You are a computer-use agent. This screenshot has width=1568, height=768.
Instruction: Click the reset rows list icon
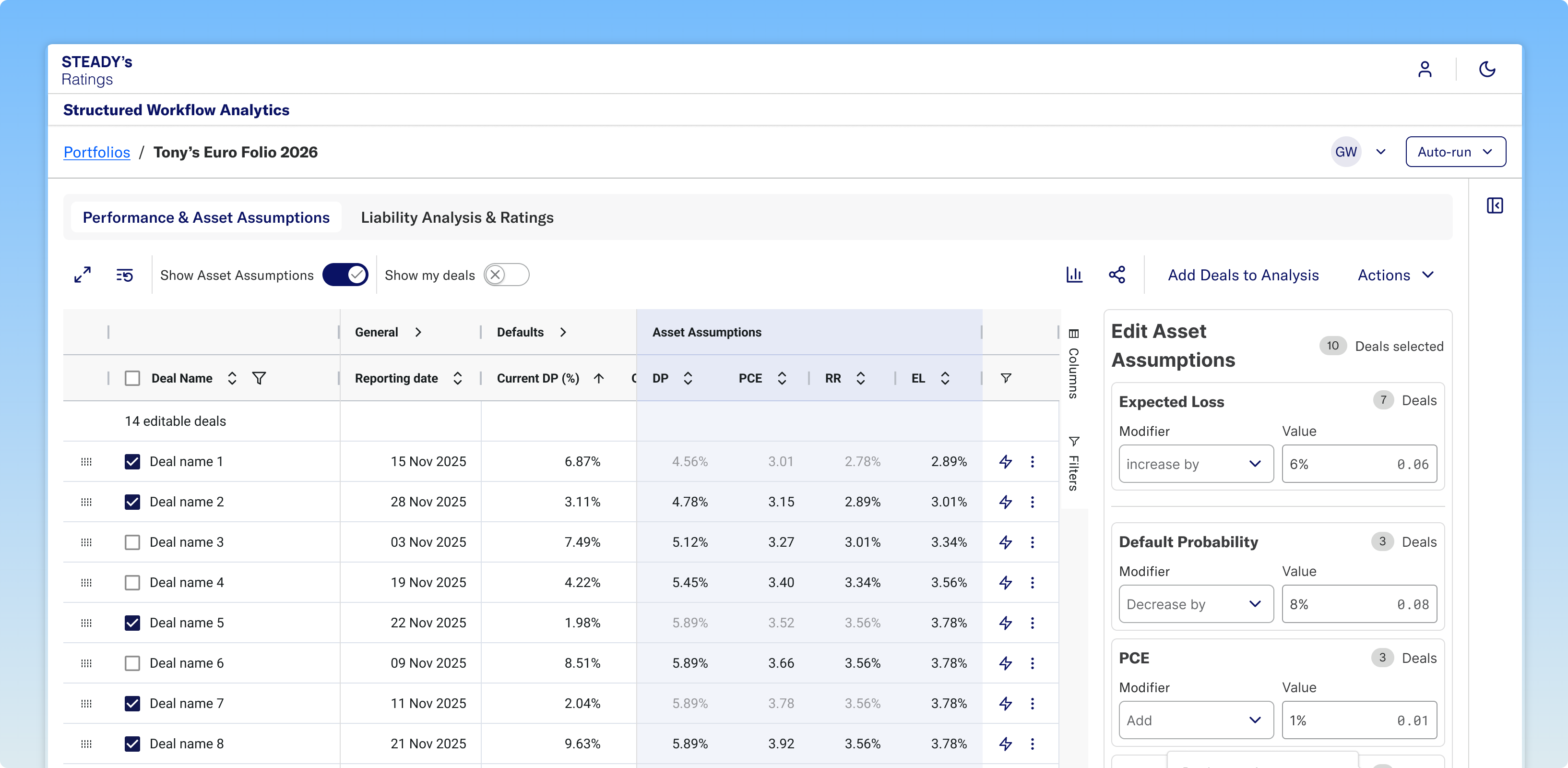(124, 276)
